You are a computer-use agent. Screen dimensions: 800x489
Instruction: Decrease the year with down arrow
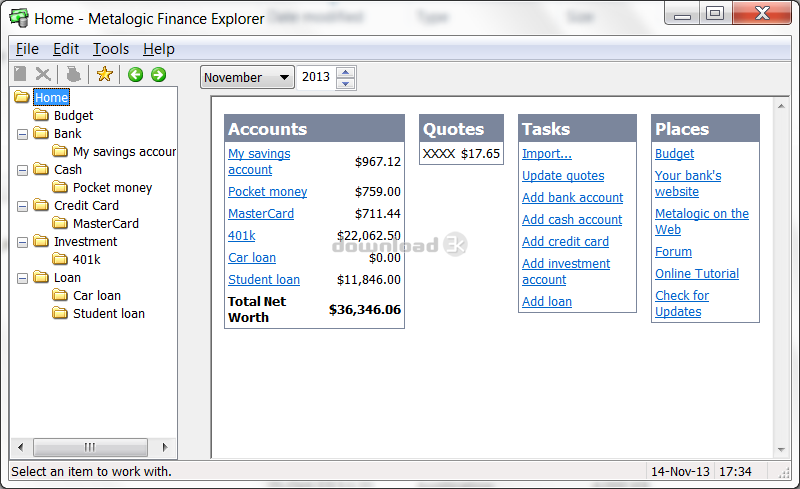tap(346, 83)
